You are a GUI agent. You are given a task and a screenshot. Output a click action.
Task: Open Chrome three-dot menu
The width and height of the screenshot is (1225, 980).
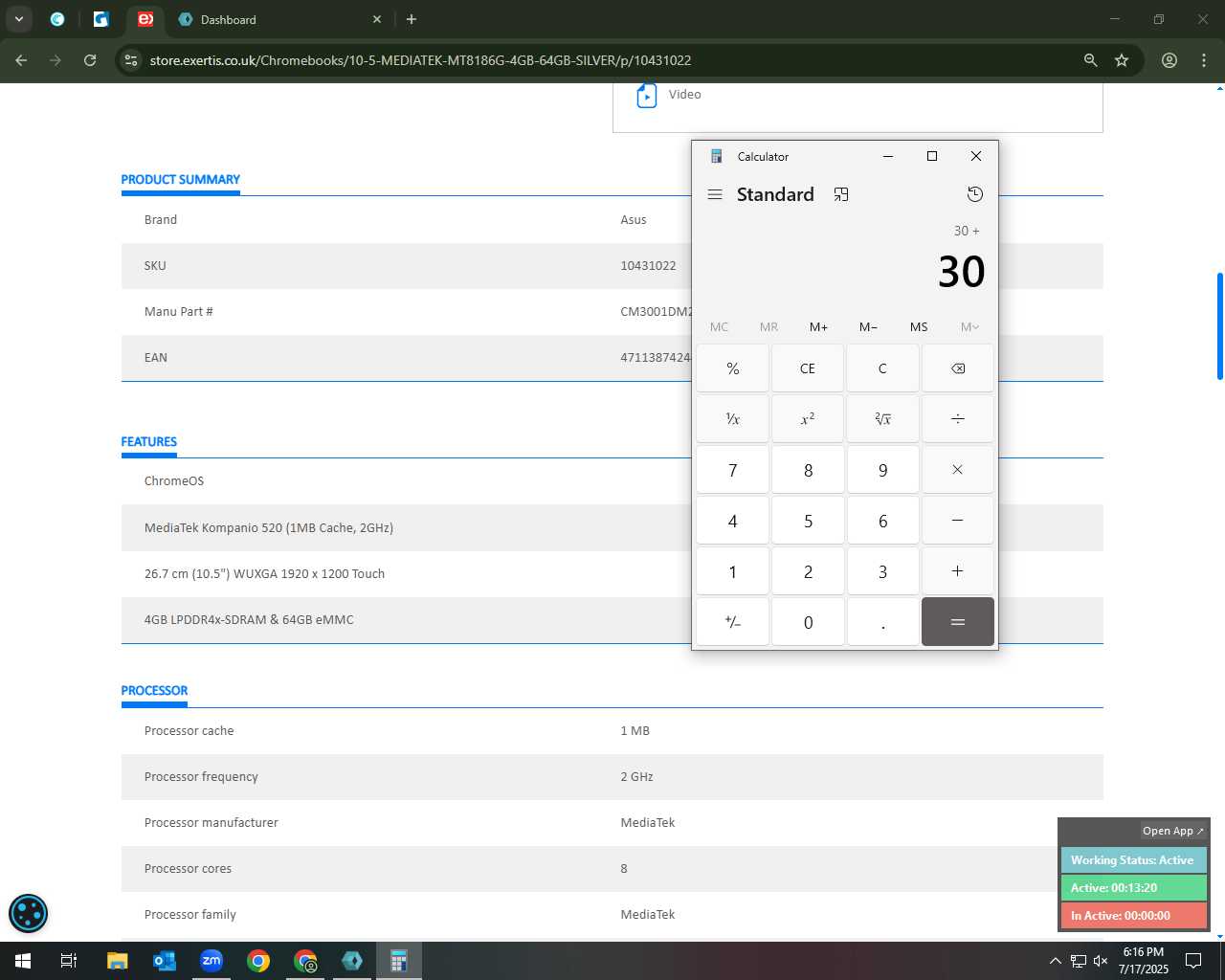(1204, 60)
